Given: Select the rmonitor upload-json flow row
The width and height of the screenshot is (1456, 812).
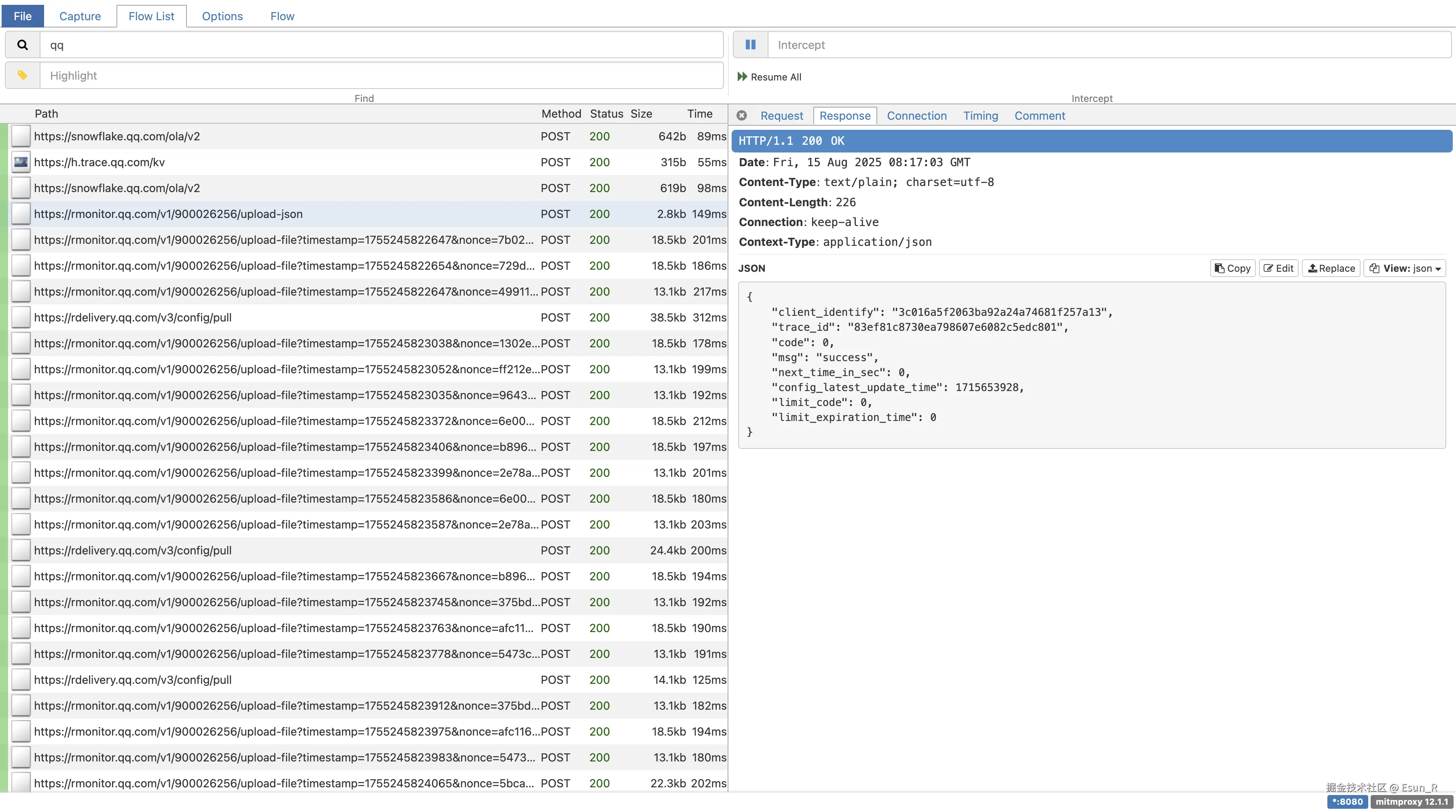Looking at the screenshot, I should [283, 214].
